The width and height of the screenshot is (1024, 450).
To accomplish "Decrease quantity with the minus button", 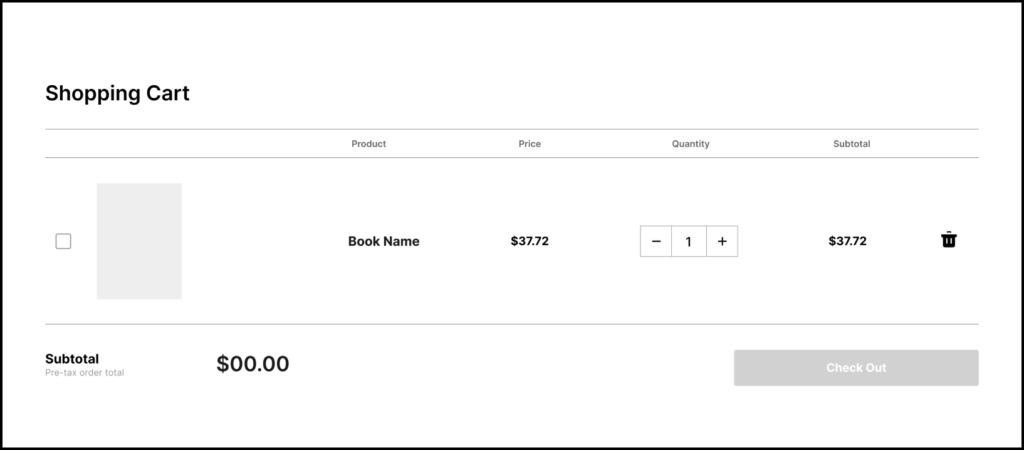I will (656, 241).
